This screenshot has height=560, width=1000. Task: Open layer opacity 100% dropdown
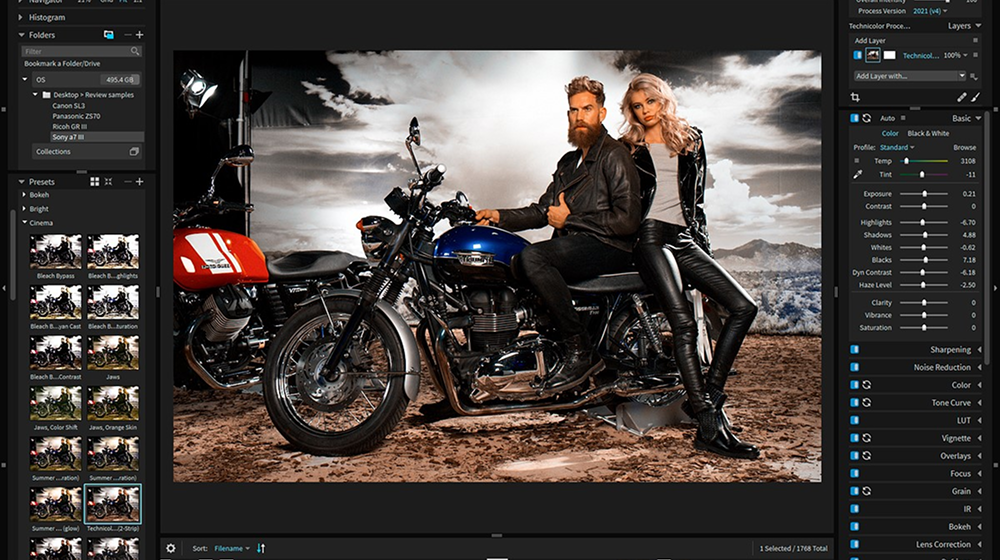pyautogui.click(x=955, y=55)
